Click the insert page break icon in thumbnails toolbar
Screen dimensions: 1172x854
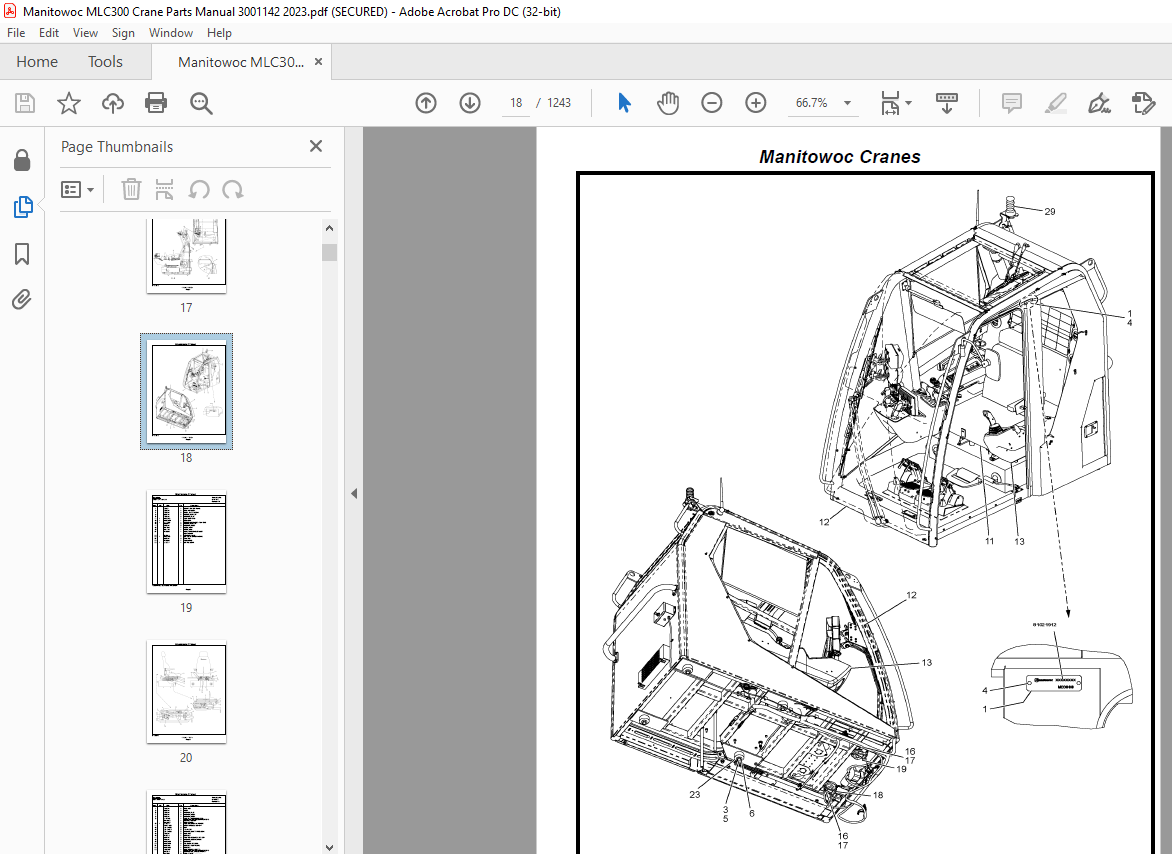point(164,190)
